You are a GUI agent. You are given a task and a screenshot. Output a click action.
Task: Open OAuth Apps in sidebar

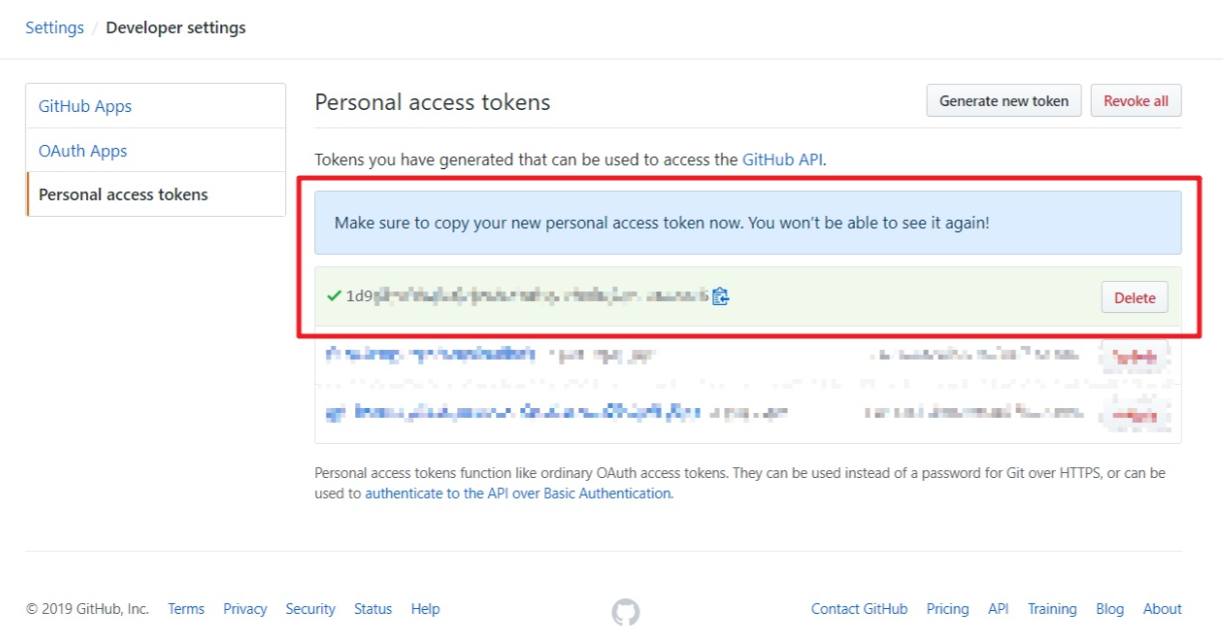coord(83,151)
